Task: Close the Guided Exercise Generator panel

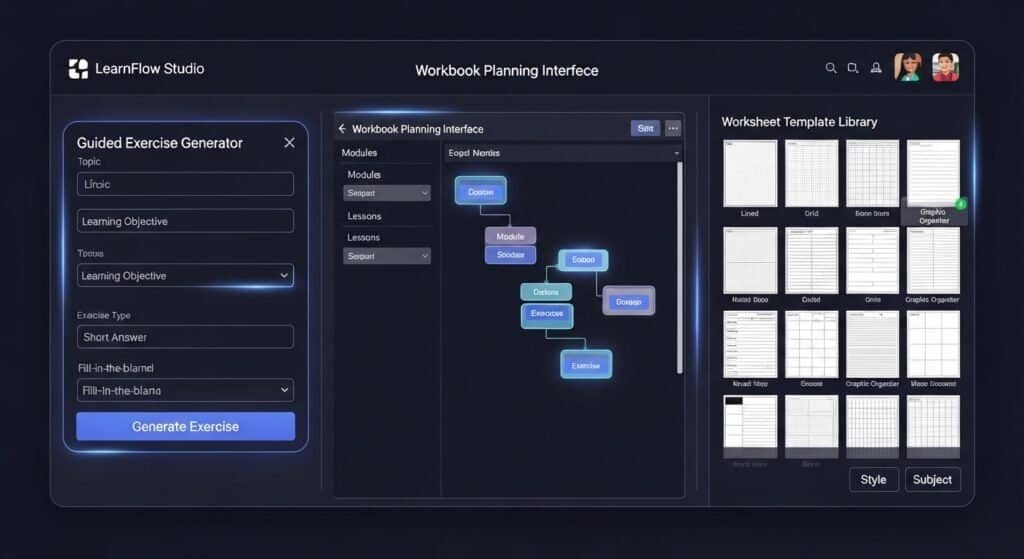Action: [x=289, y=142]
